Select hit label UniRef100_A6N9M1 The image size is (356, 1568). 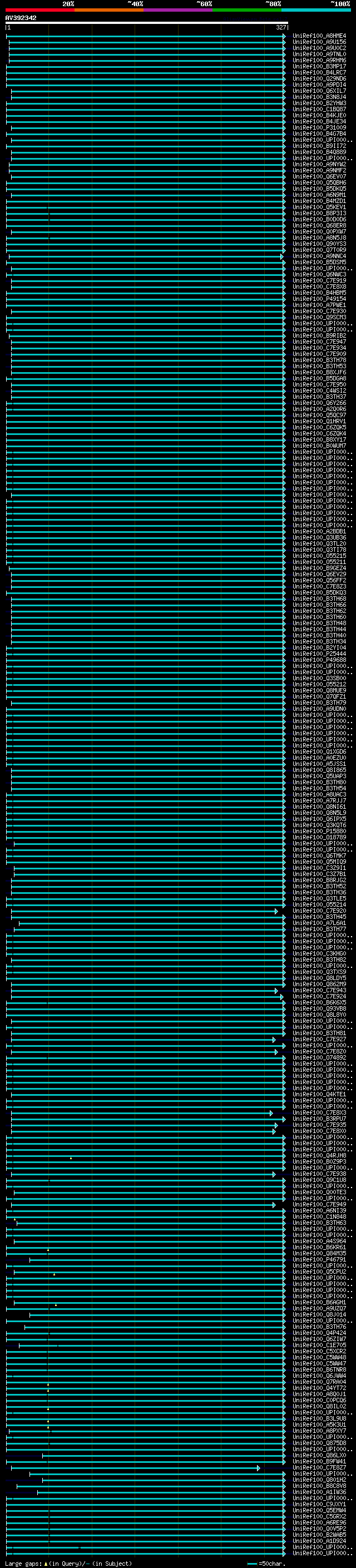point(319,195)
